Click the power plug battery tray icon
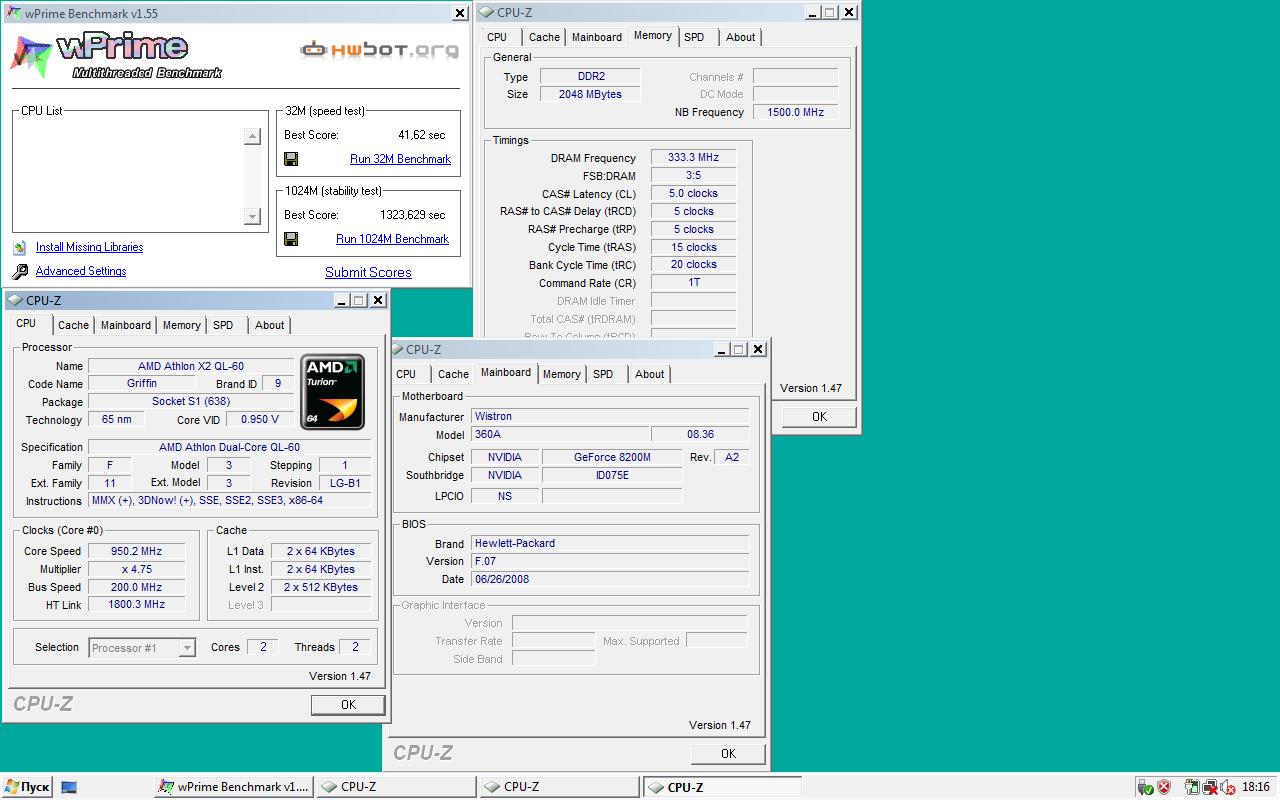 point(1192,787)
